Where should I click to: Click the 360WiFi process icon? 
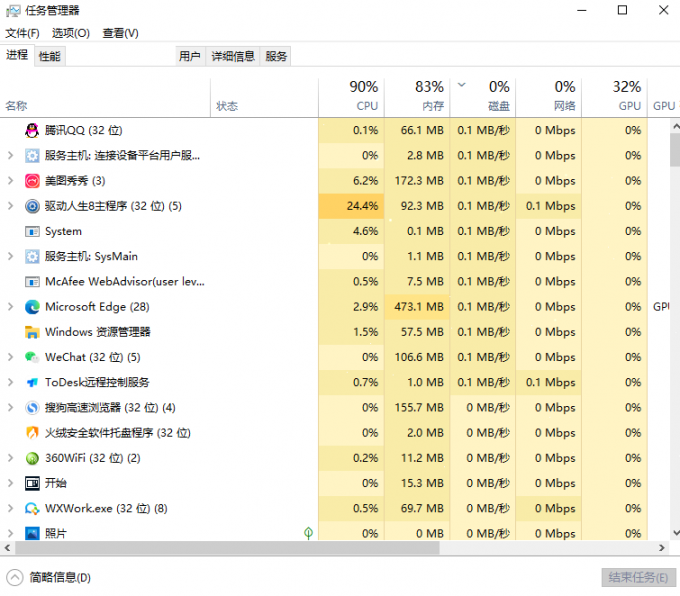click(32, 458)
